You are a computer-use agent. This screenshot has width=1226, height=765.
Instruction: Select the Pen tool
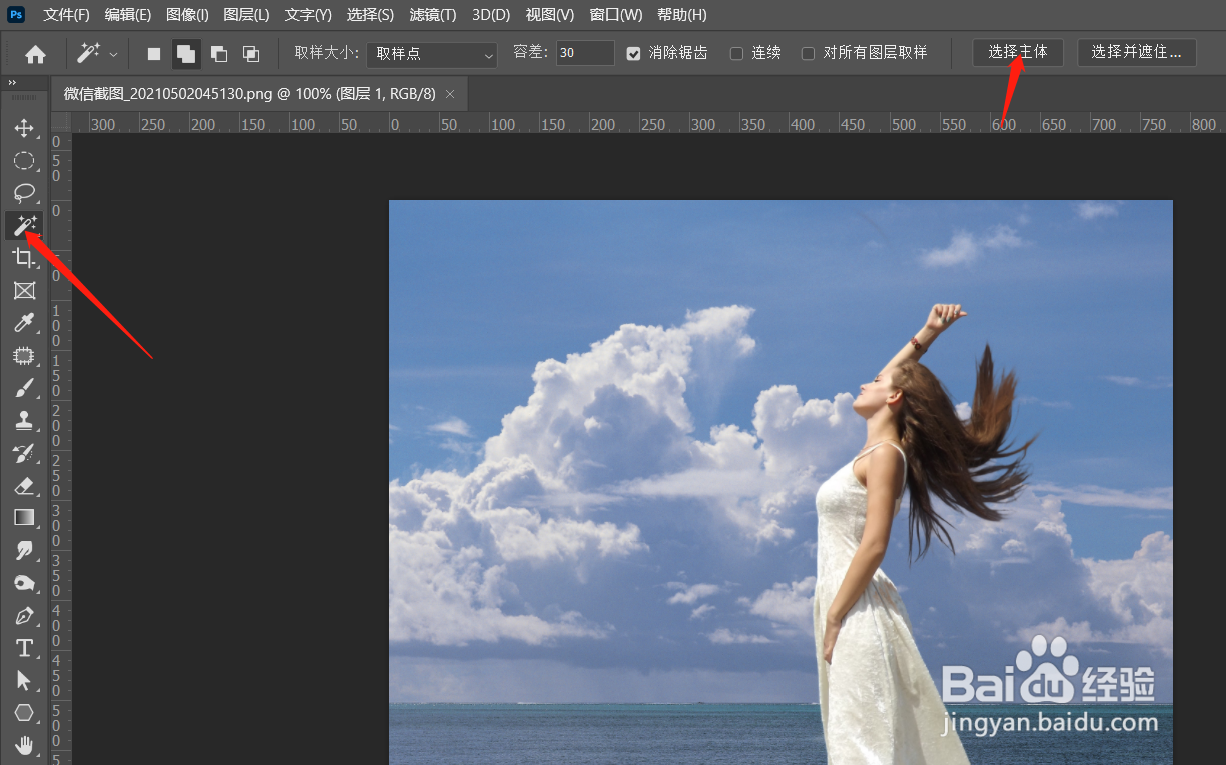[x=24, y=615]
